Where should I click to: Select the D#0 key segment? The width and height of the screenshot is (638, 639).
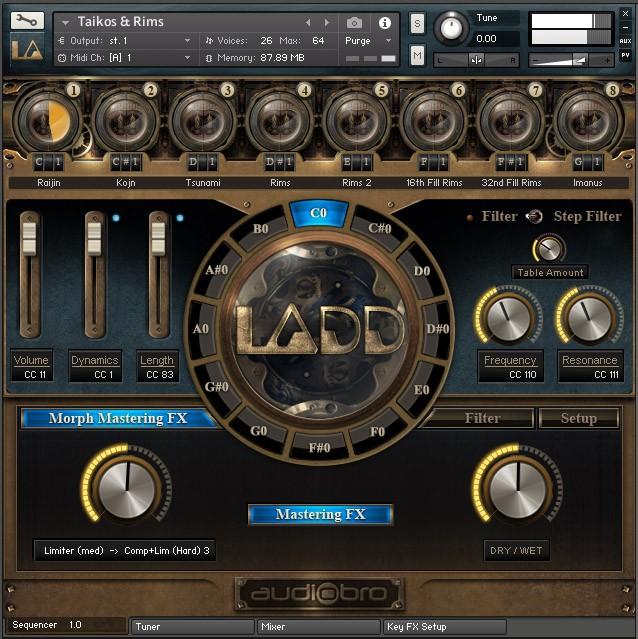pyautogui.click(x=438, y=328)
